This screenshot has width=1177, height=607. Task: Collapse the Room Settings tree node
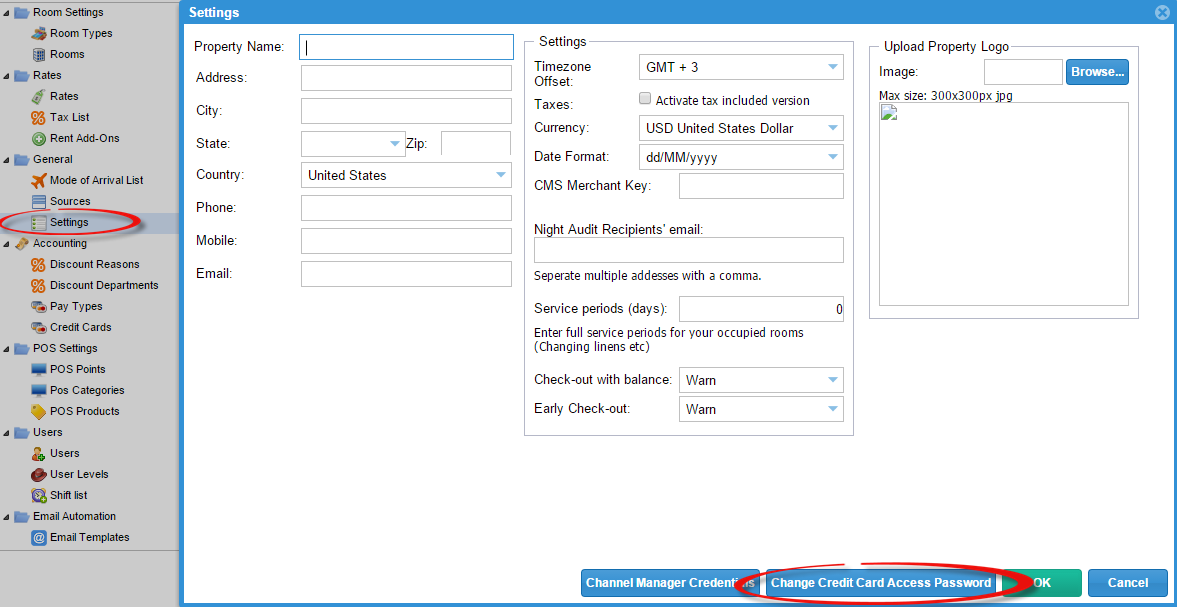pyautogui.click(x=8, y=13)
